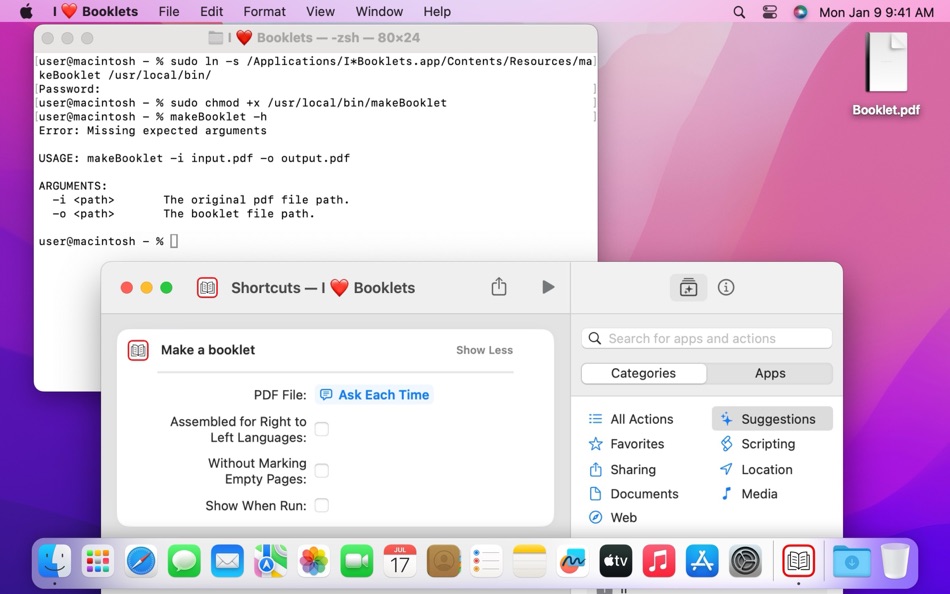Image resolution: width=950 pixels, height=594 pixels.
Task: Select the Suggestions category
Action: click(770, 418)
